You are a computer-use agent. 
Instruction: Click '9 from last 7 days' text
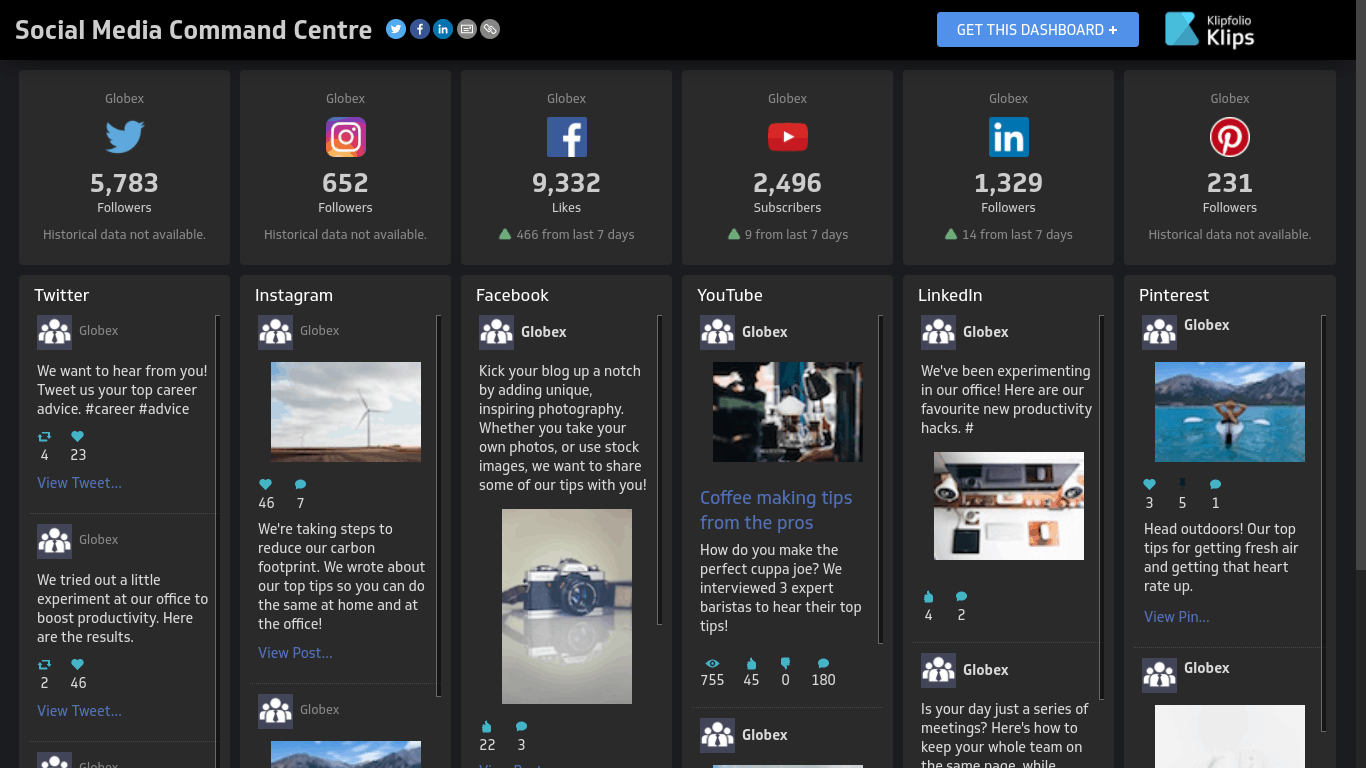click(796, 235)
